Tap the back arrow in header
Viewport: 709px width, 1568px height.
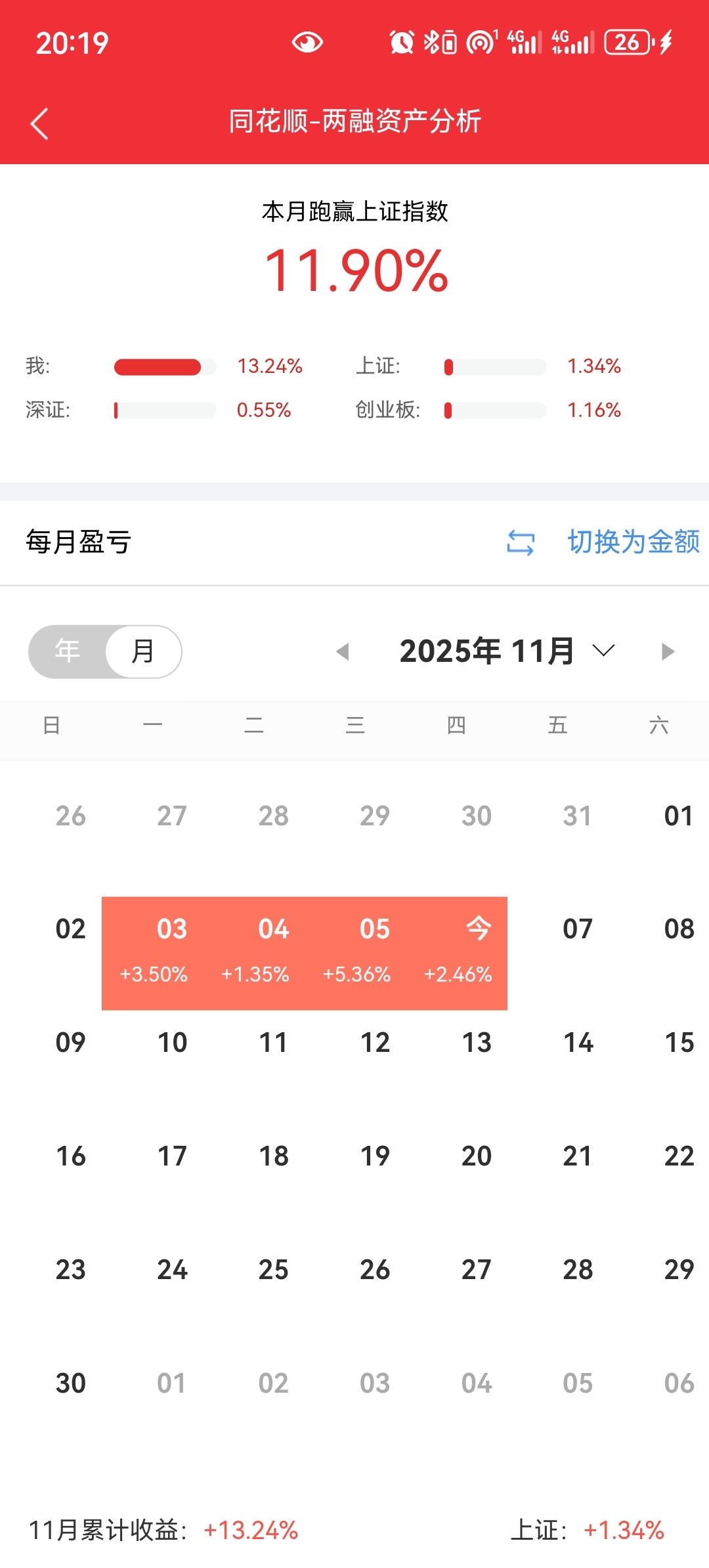click(x=39, y=123)
